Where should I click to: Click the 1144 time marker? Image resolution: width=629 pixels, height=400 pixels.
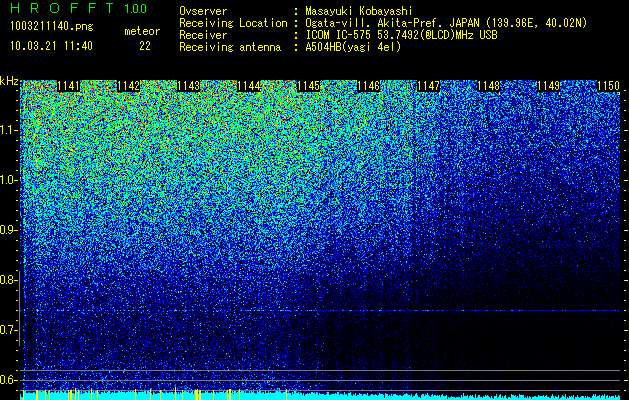(249, 86)
